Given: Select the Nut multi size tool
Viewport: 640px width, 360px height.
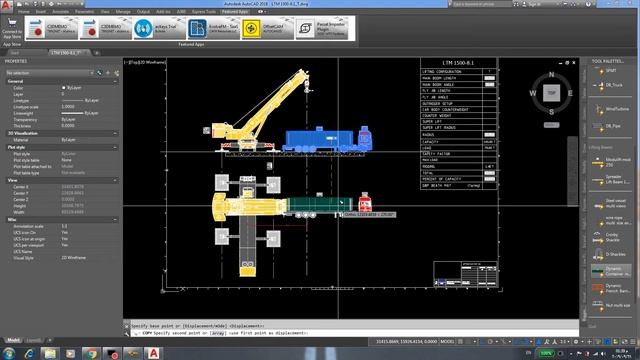Looking at the screenshot, I should 611,305.
